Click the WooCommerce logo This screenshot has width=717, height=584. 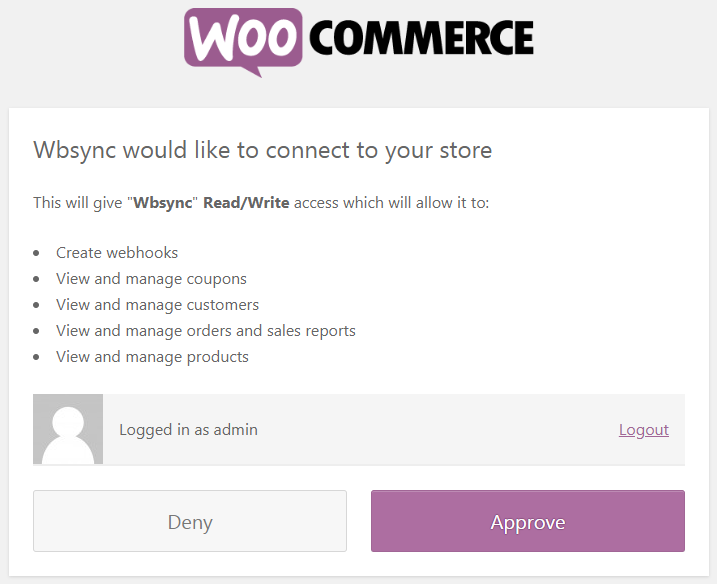tap(358, 40)
